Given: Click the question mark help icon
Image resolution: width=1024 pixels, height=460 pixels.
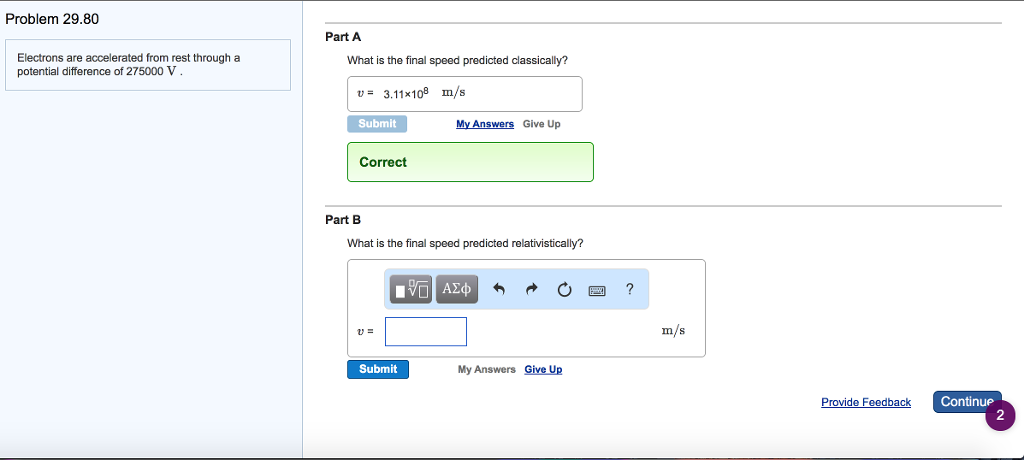Looking at the screenshot, I should (629, 290).
